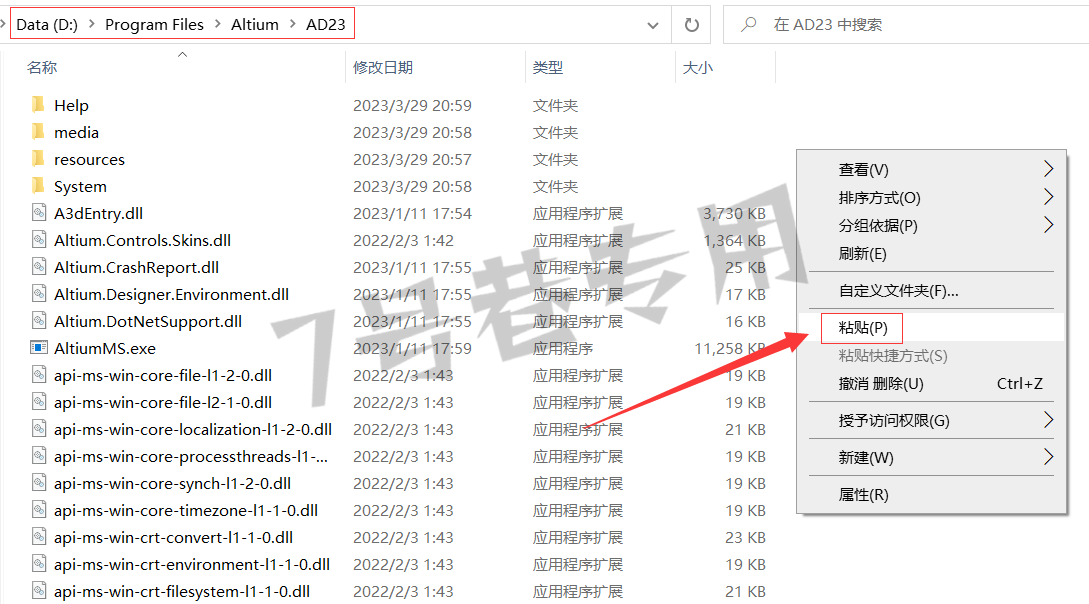The height and width of the screenshot is (604, 1089).
Task: Choose 粘贴(P) from the context menu
Action: click(931, 328)
